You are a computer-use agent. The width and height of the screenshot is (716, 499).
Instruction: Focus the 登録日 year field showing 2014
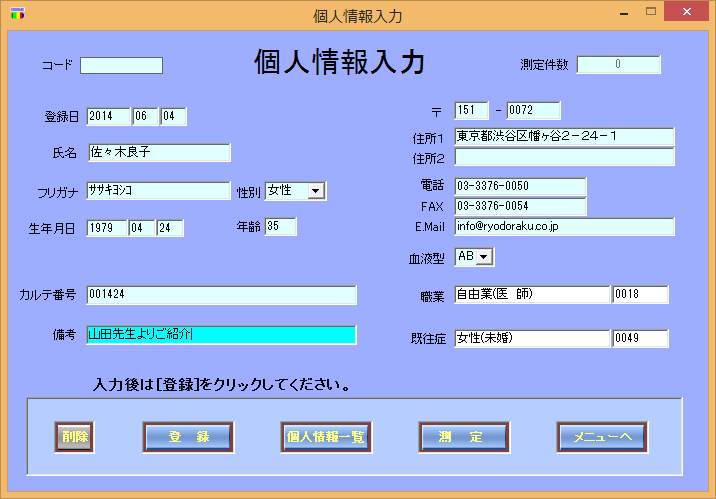click(109, 117)
